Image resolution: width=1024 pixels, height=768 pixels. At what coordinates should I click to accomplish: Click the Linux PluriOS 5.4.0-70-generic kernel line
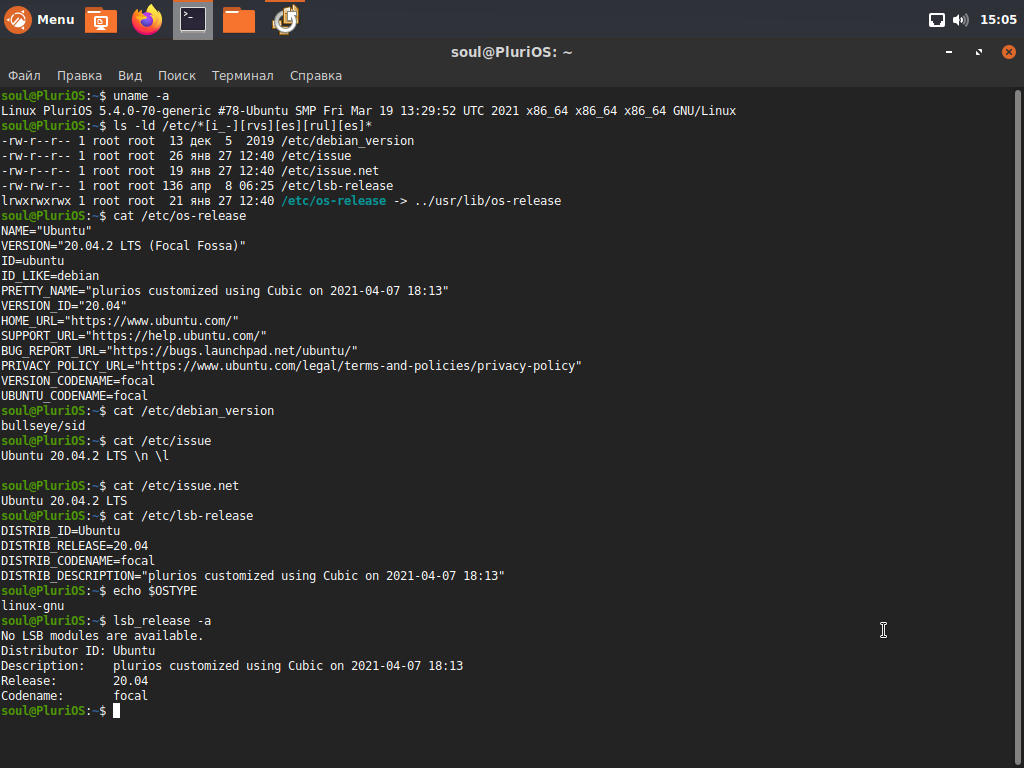[x=368, y=111]
